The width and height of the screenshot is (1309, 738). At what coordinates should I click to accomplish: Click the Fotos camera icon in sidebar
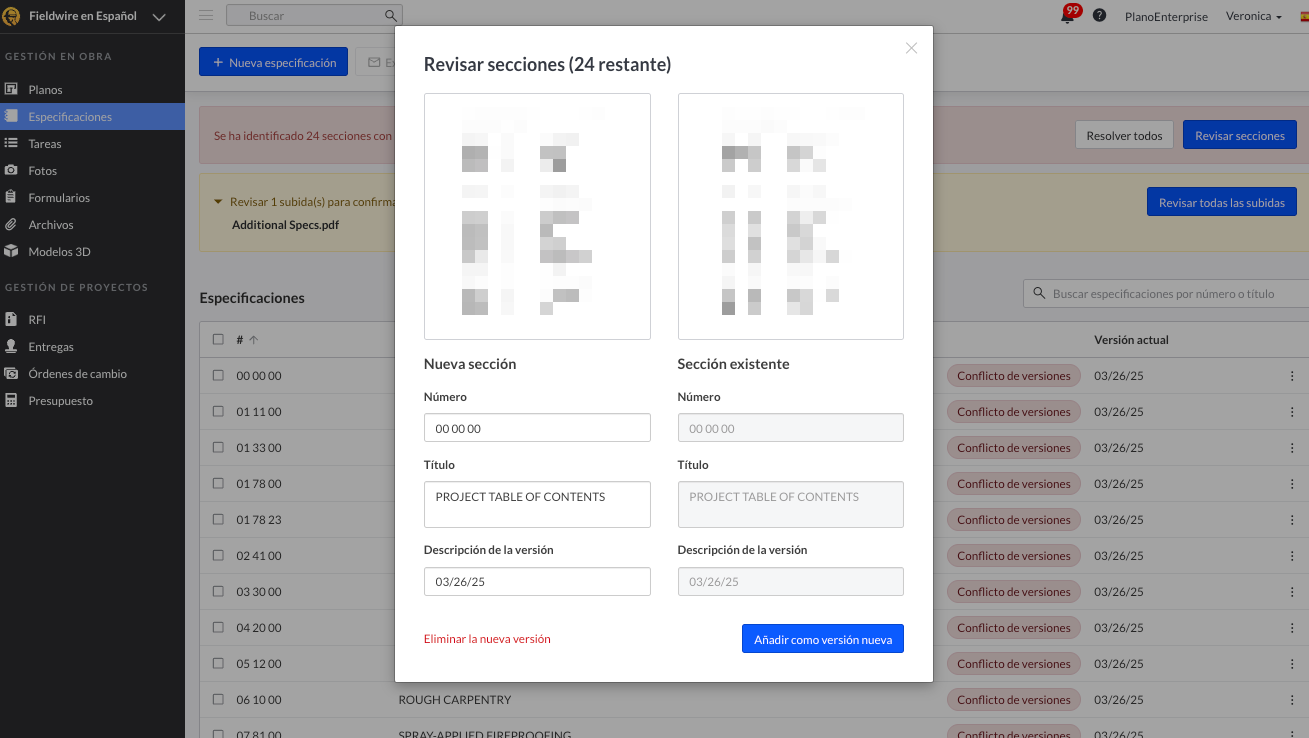coord(11,171)
